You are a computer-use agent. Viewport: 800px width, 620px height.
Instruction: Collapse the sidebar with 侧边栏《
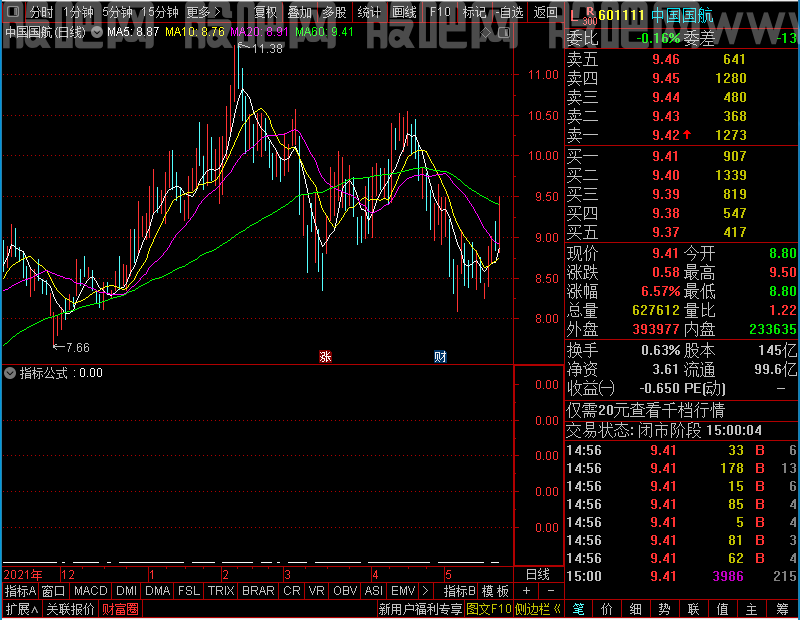click(x=538, y=609)
